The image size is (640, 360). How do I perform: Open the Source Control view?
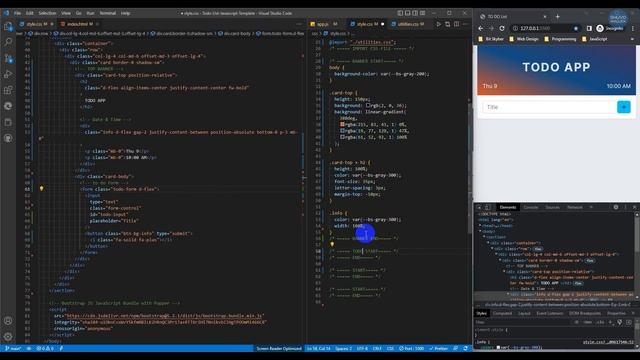[8, 58]
